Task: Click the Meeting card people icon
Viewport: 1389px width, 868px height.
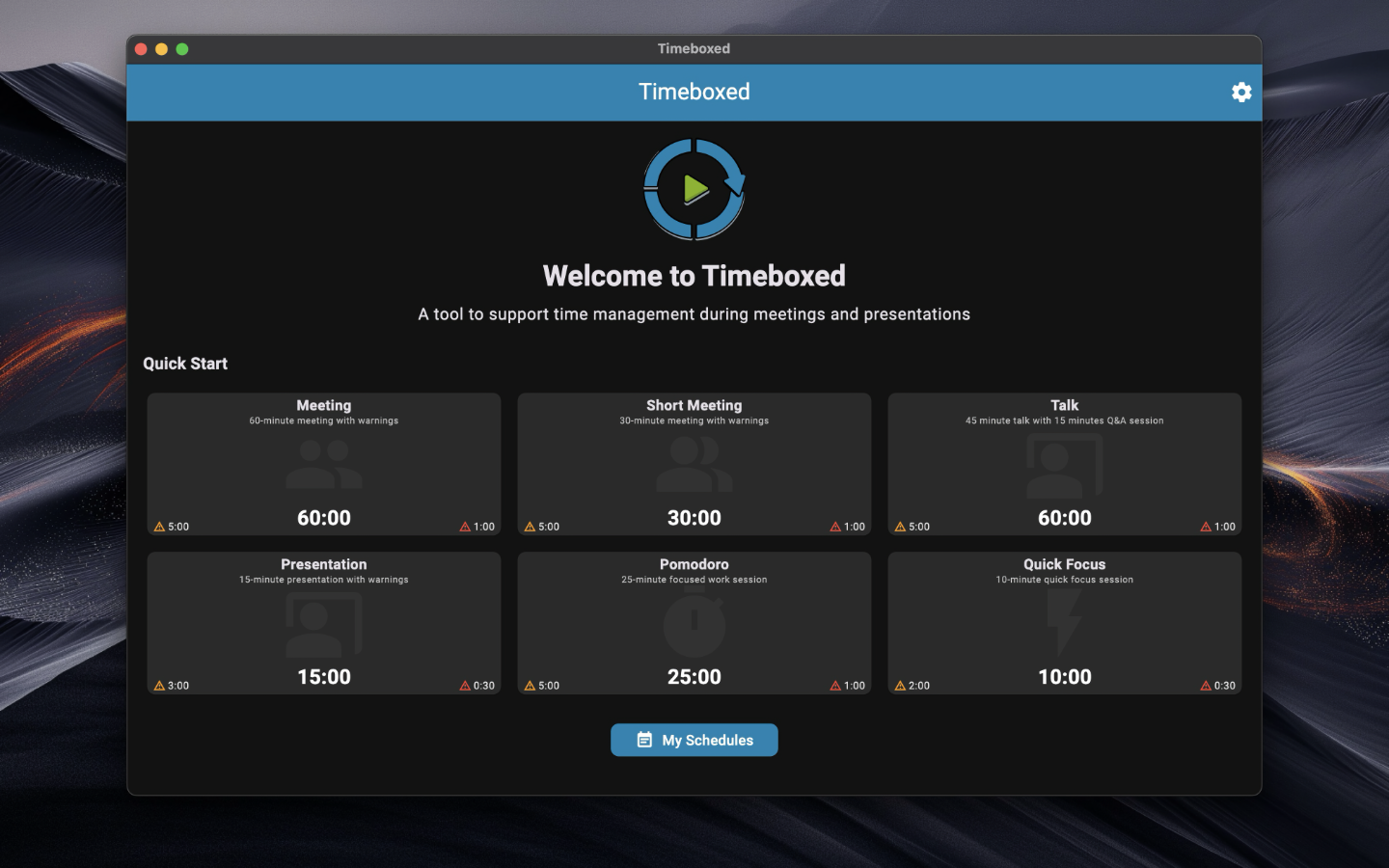Action: tap(324, 465)
